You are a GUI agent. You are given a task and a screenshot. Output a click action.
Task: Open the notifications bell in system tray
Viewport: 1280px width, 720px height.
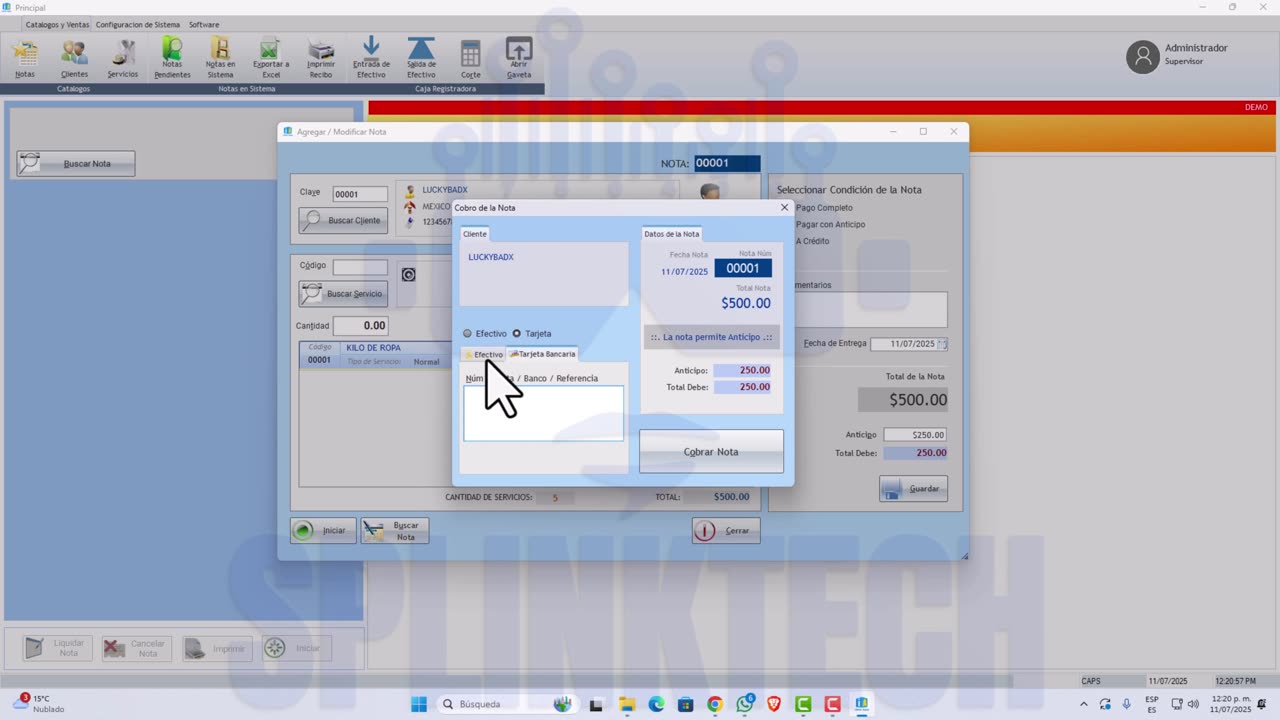tap(1262, 704)
